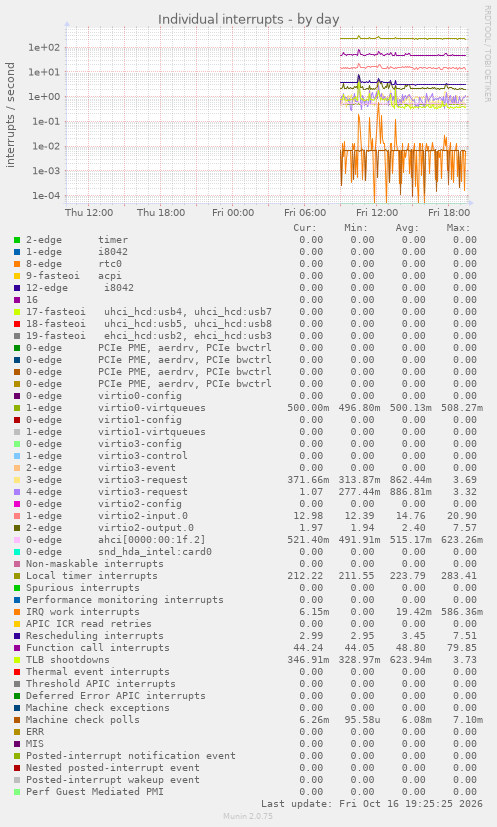Click the '1e+02' y-axis label

point(44,47)
